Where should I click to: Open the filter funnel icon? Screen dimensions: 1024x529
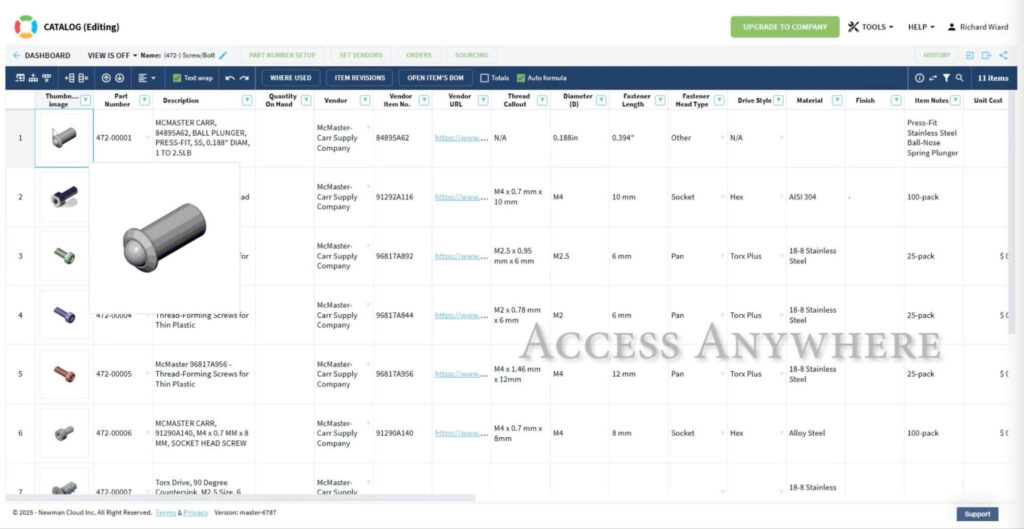coord(946,78)
